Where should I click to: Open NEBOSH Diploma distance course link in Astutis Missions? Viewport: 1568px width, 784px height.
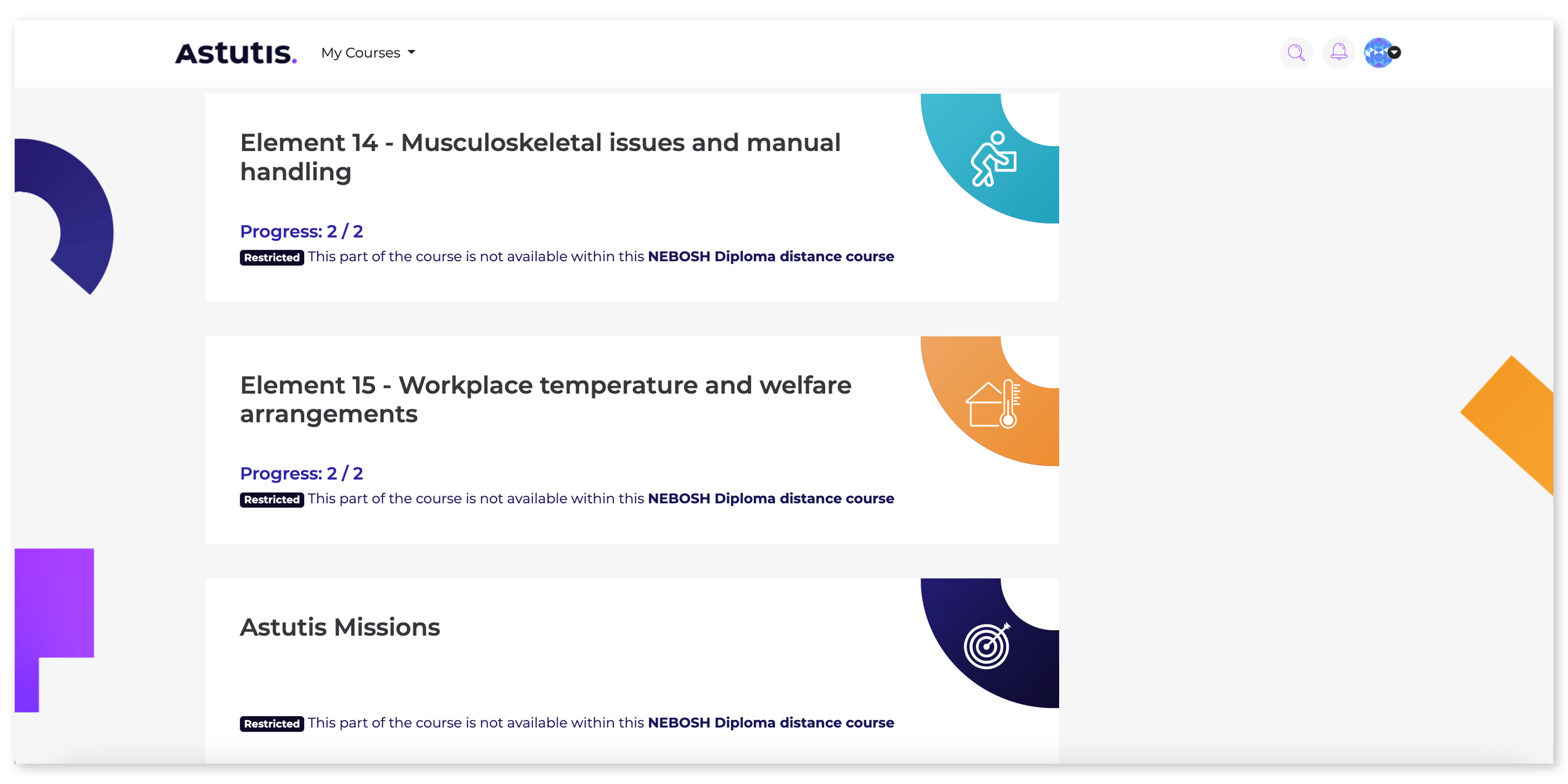771,722
